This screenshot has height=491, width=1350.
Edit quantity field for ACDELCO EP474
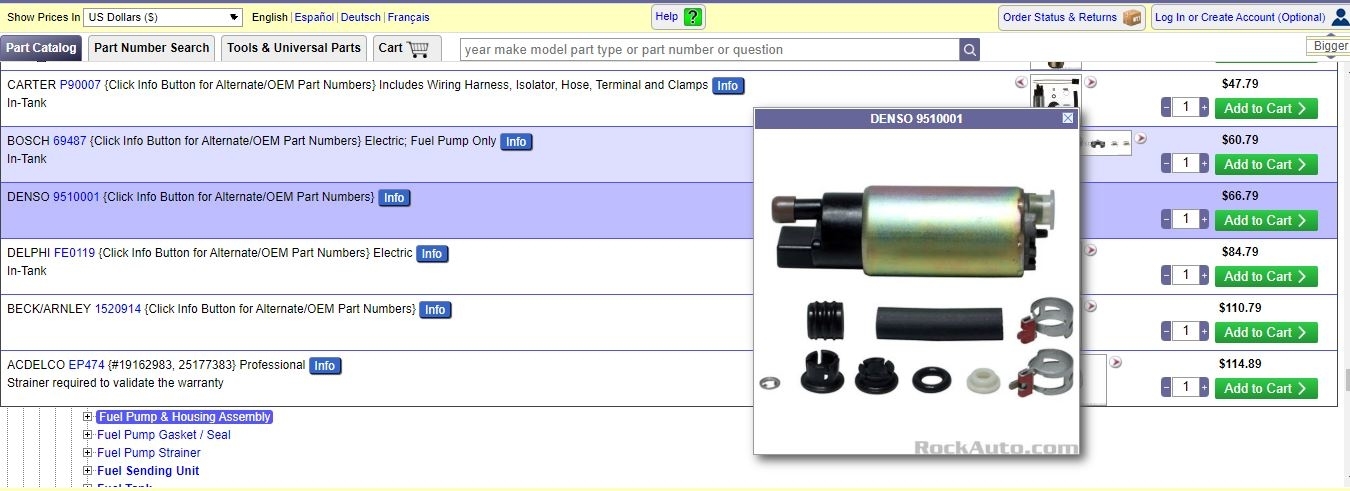1185,388
